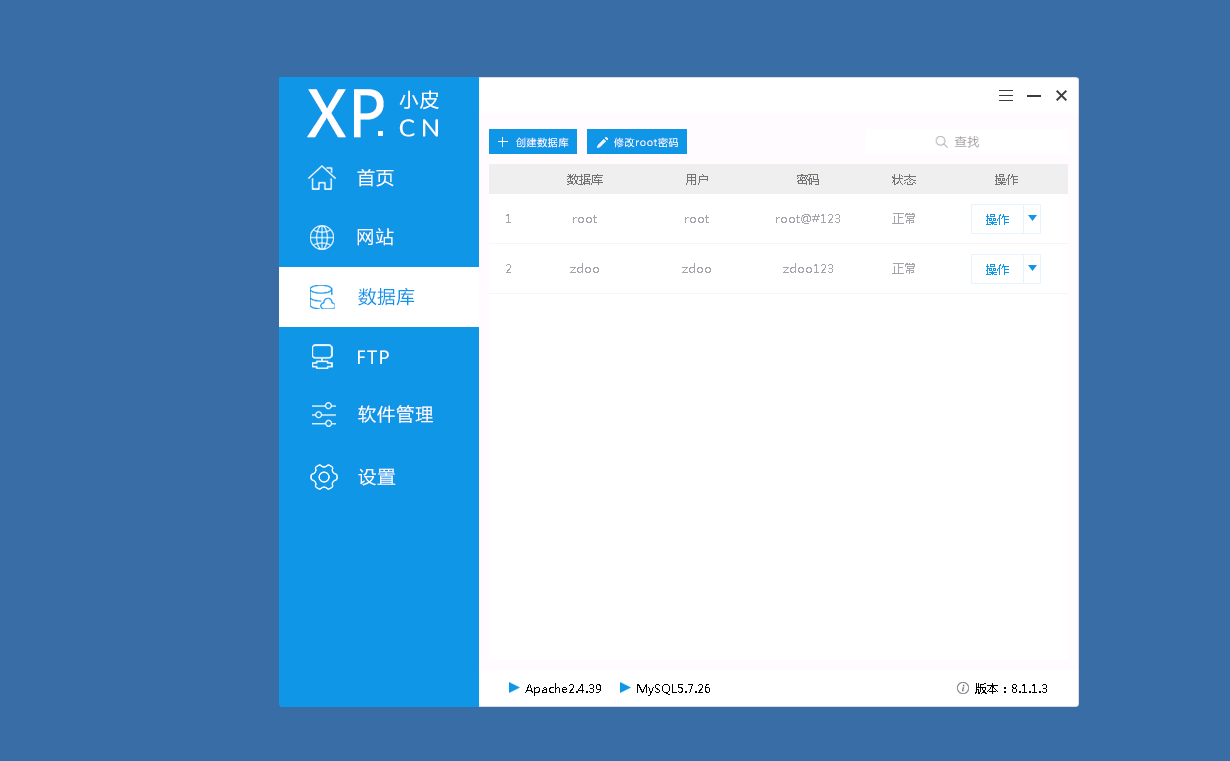This screenshot has height=761, width=1230.
Task: Click the Apache2.4.39 status label
Action: click(563, 688)
